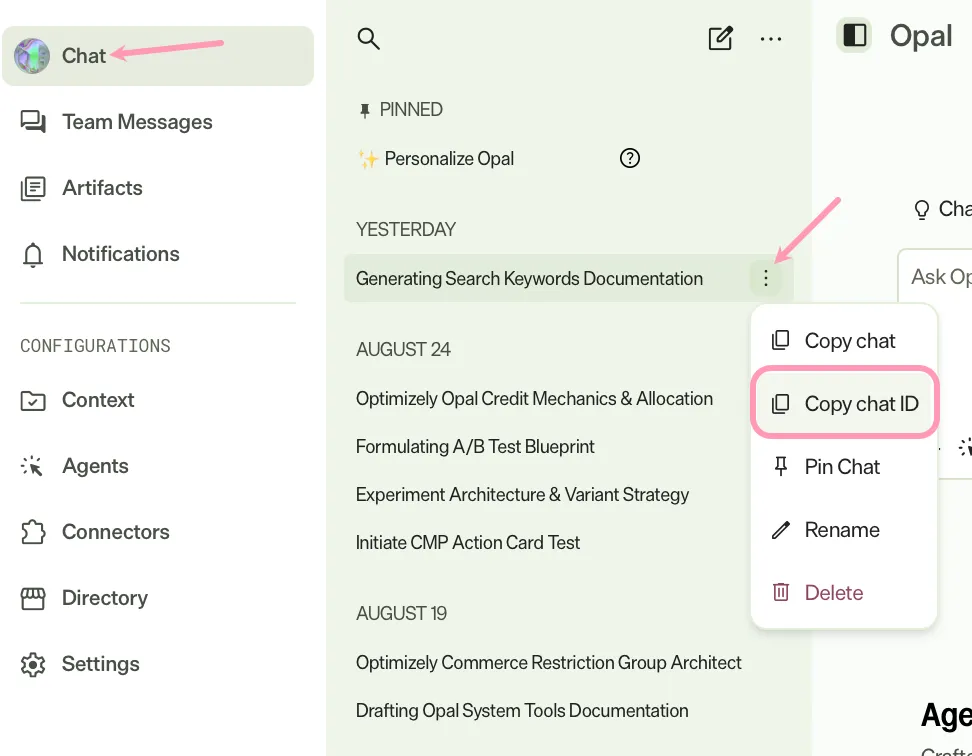Viewport: 972px width, 756px height.
Task: Click the lightbulb icon near the chat header
Action: [922, 209]
